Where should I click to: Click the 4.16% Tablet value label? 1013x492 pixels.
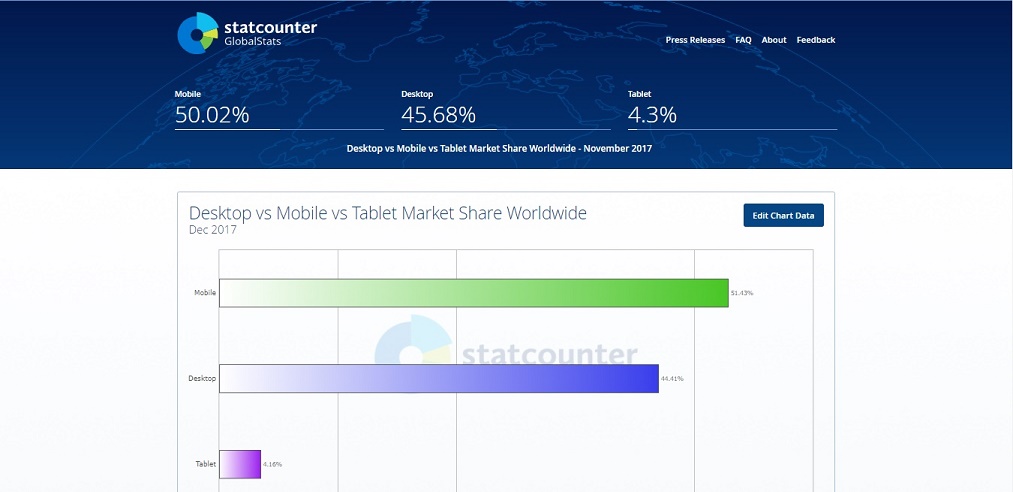coord(272,464)
